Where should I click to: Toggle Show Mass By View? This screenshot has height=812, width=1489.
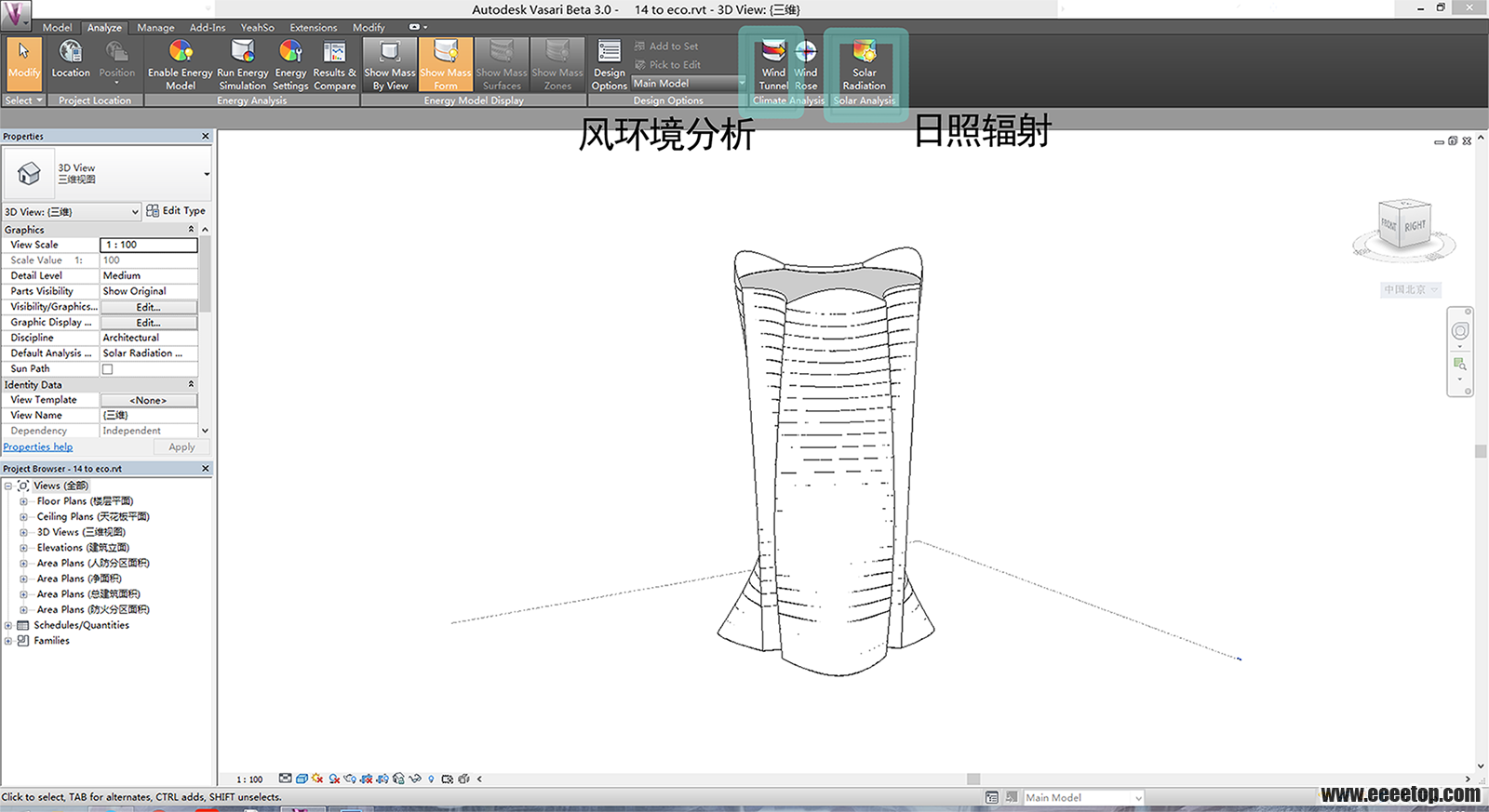click(x=390, y=64)
